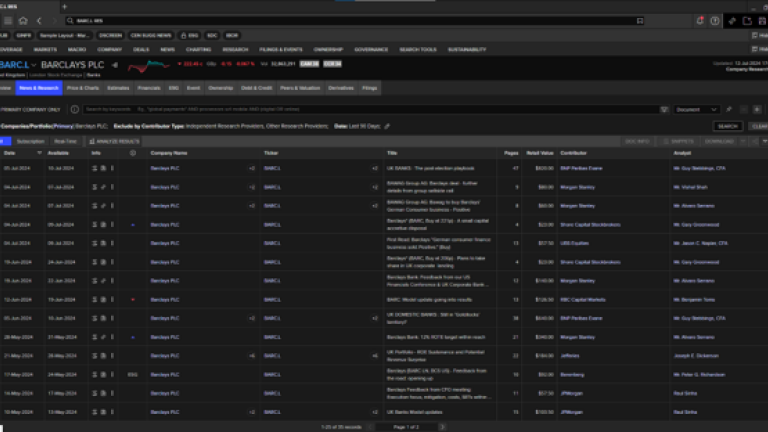Sort results by the Date column

(x=10, y=153)
